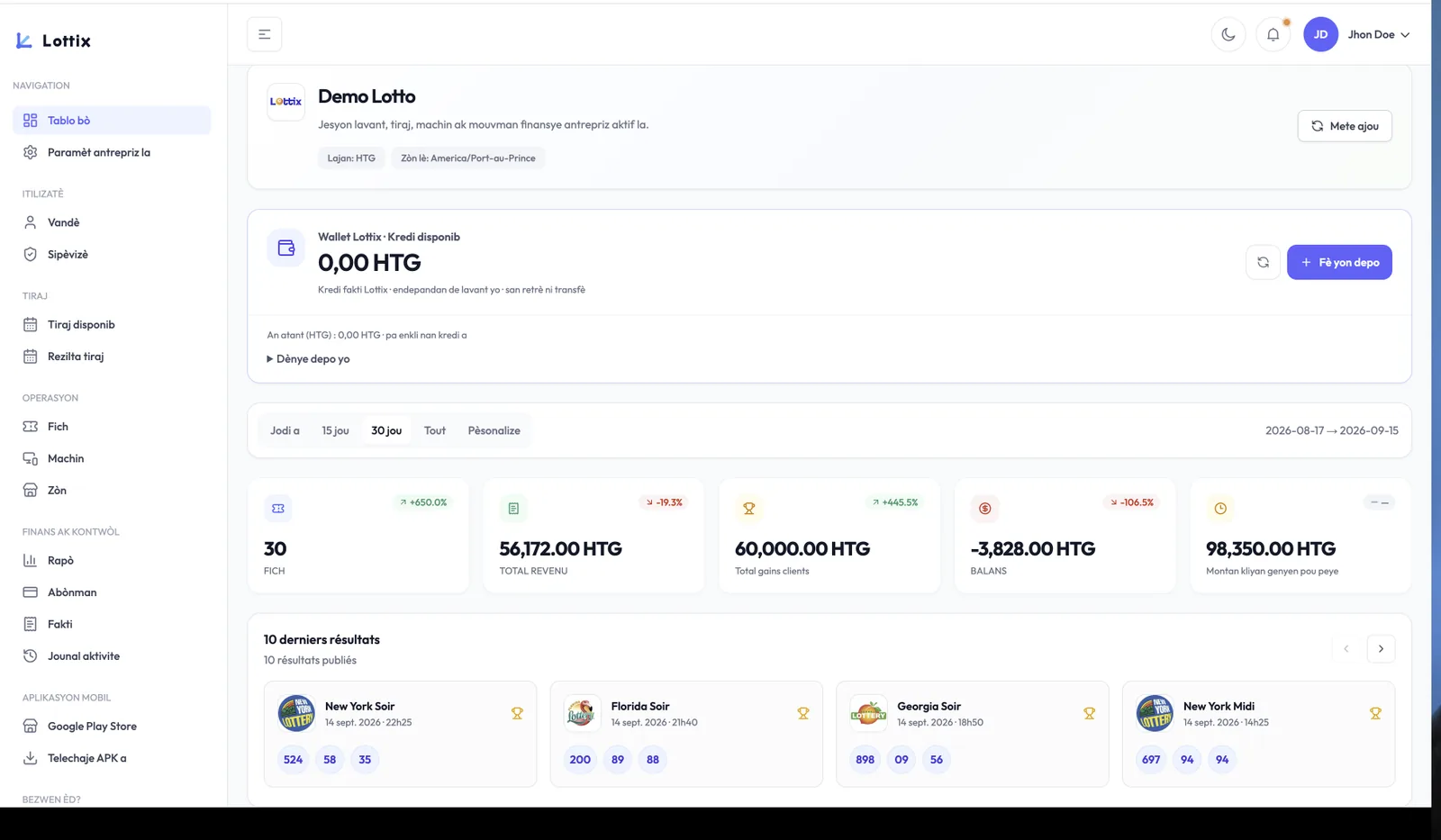Expand Jhon Doe user dropdown chevron
The image size is (1441, 840).
[x=1405, y=35]
